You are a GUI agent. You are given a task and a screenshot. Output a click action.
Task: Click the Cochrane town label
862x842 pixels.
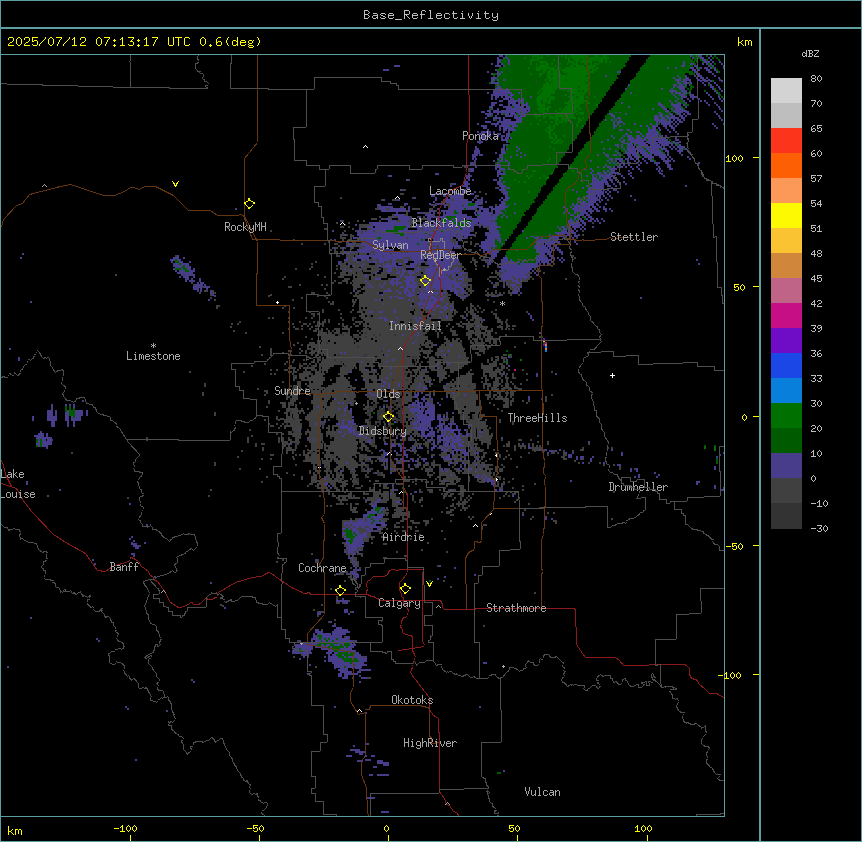pos(322,568)
